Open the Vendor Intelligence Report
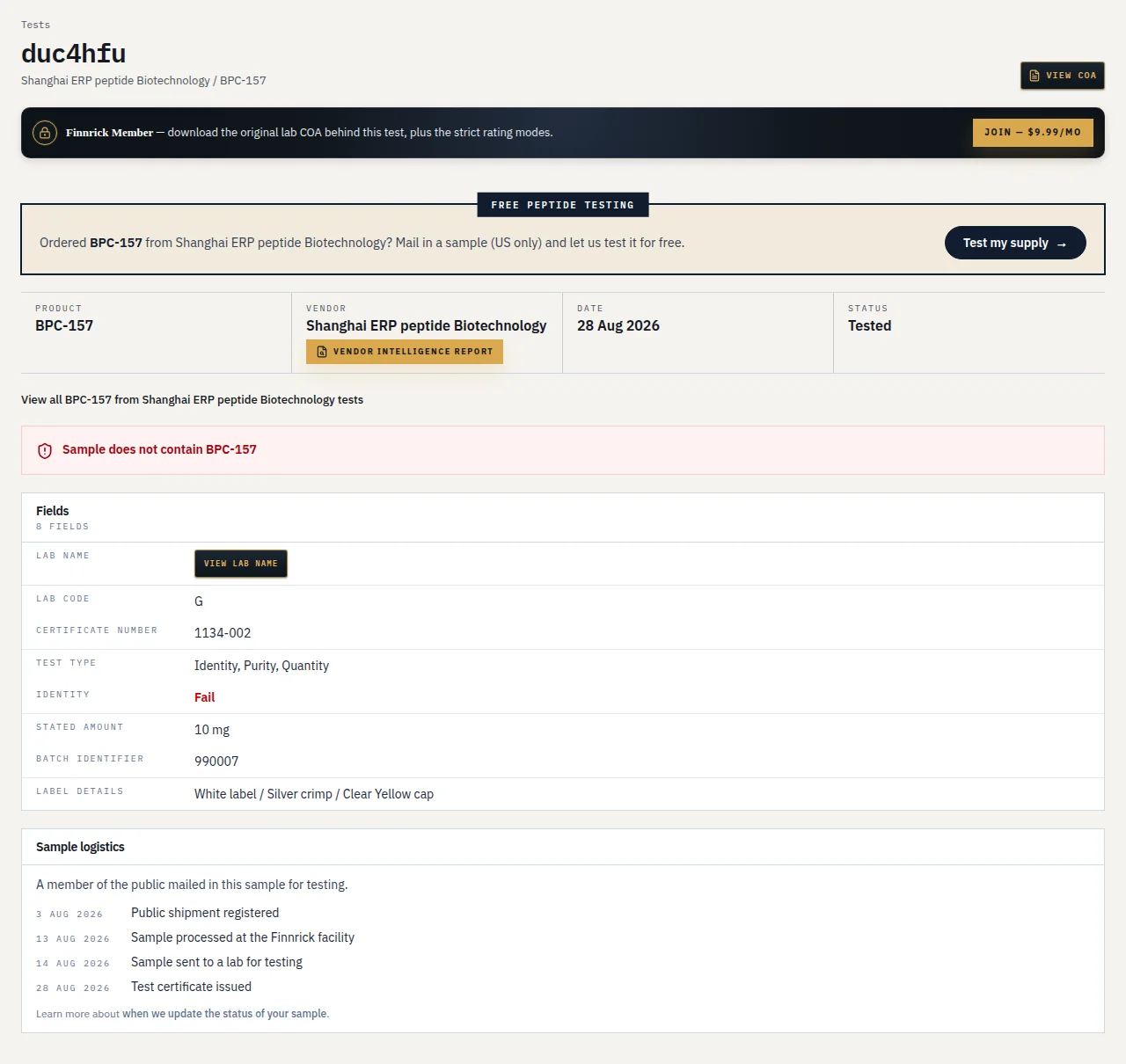1126x1064 pixels. tap(405, 352)
